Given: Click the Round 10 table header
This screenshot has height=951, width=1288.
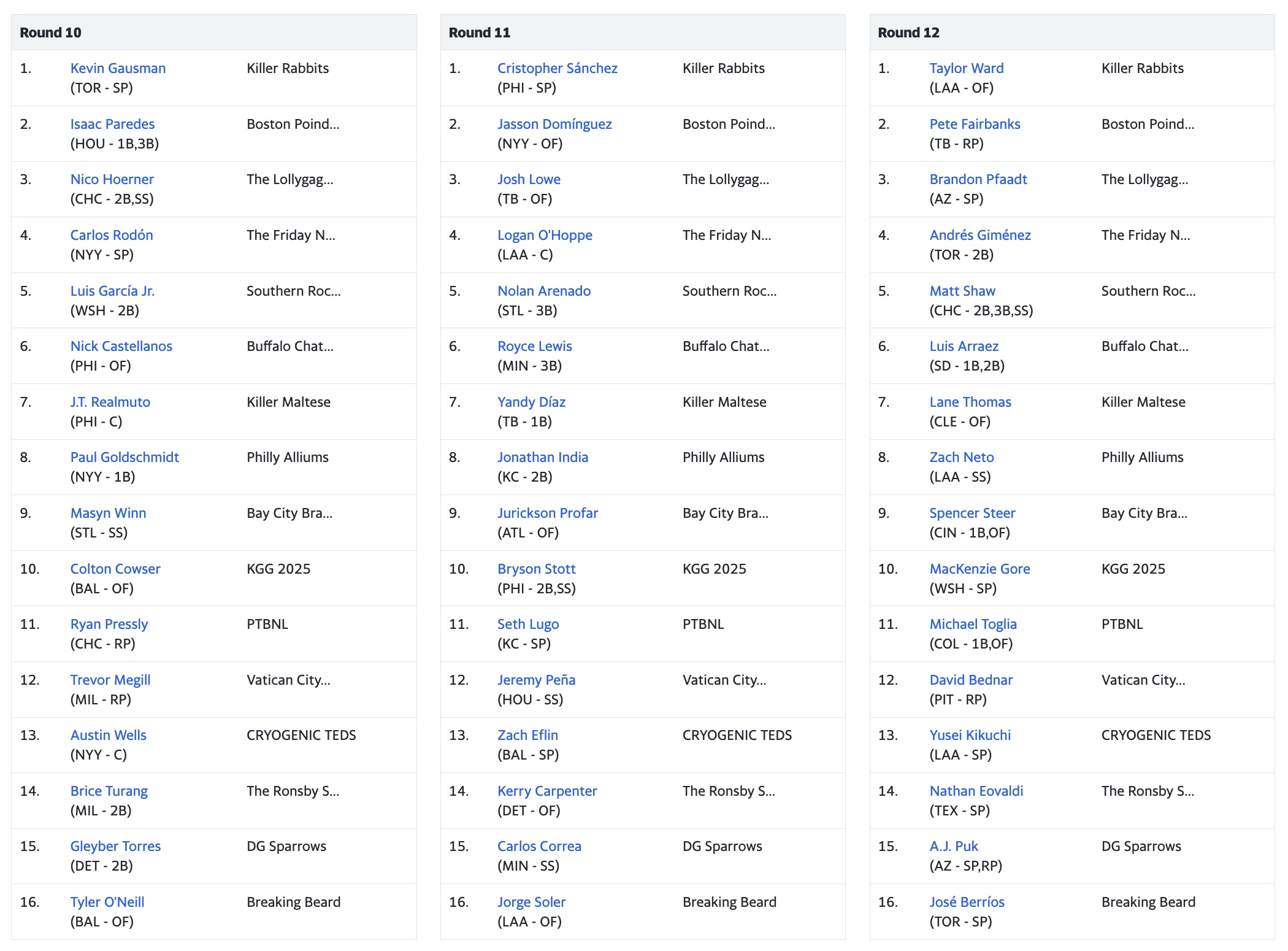Looking at the screenshot, I should click(214, 33).
